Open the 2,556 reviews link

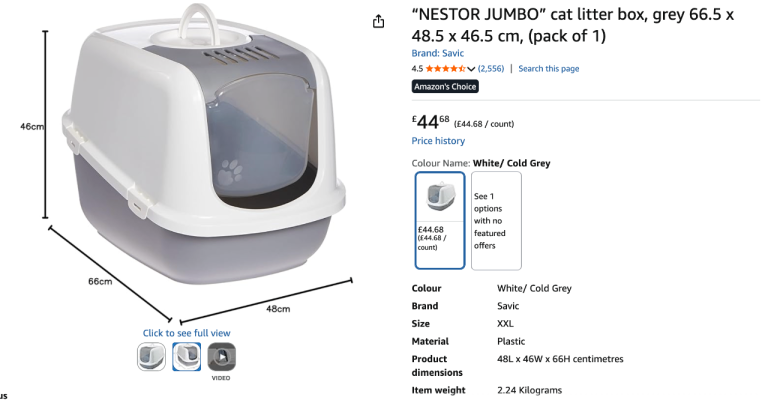point(491,69)
